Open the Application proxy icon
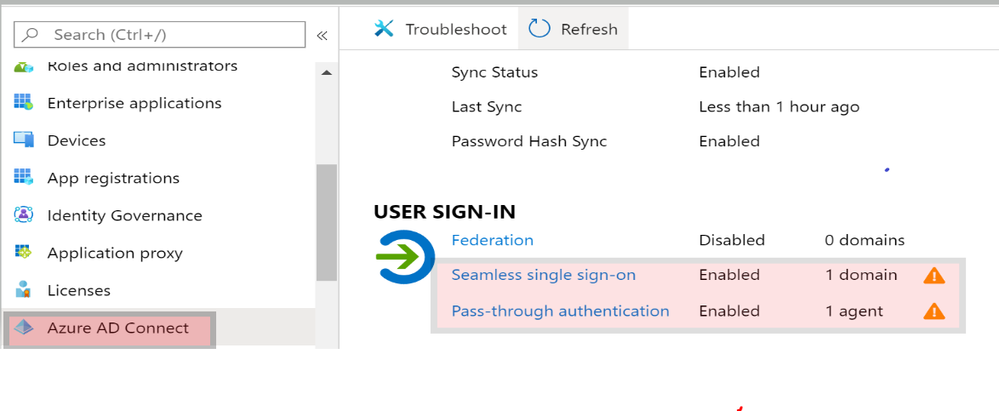The height and width of the screenshot is (411, 999). [x=23, y=252]
